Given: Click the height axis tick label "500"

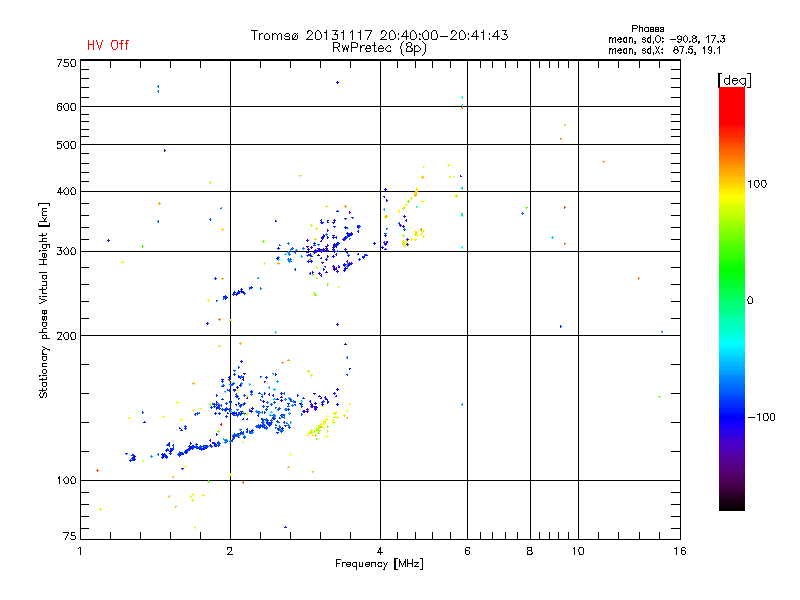Looking at the screenshot, I should [66, 145].
